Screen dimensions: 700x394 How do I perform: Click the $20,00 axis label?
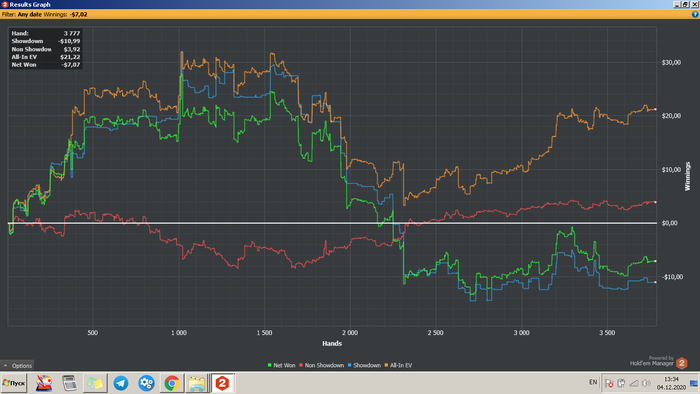tap(671, 116)
